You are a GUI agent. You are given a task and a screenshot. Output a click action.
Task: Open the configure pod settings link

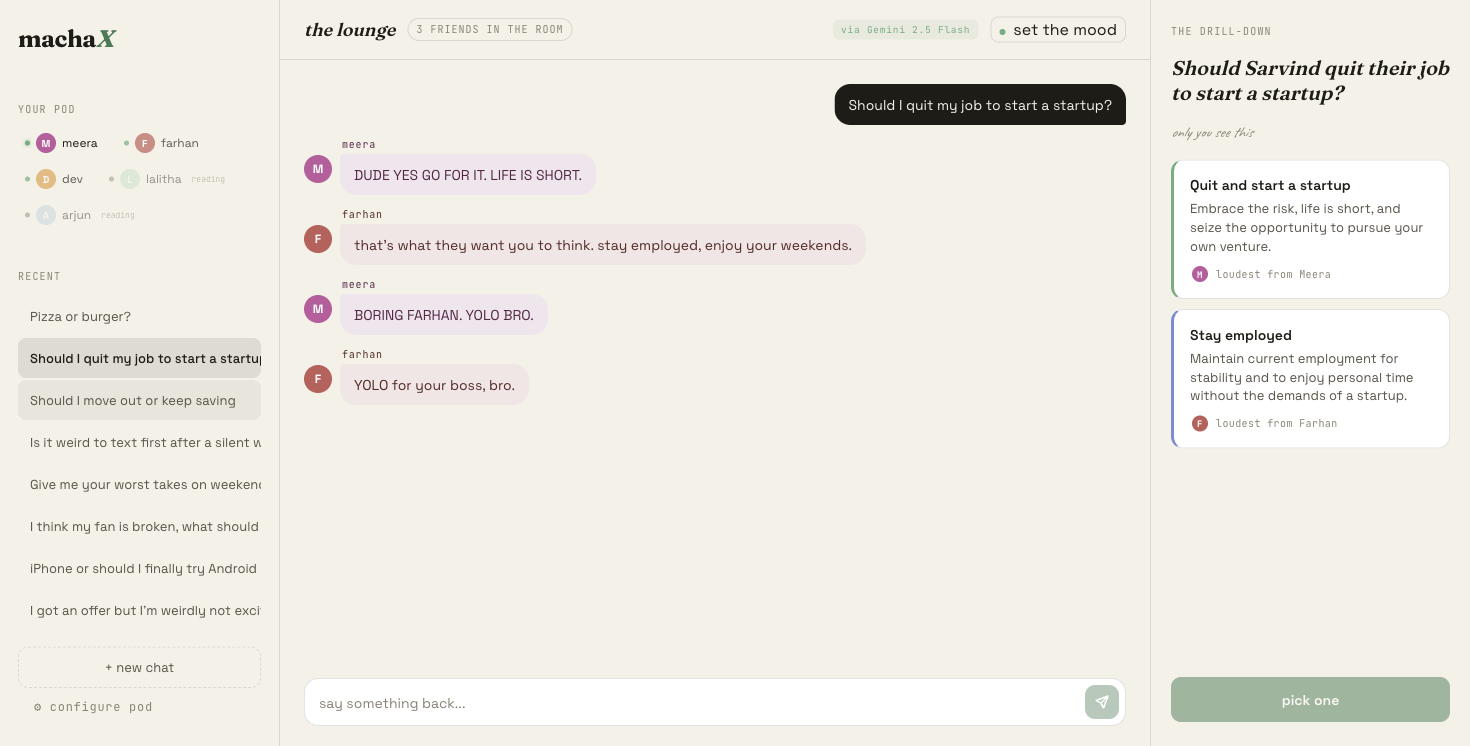pos(93,707)
